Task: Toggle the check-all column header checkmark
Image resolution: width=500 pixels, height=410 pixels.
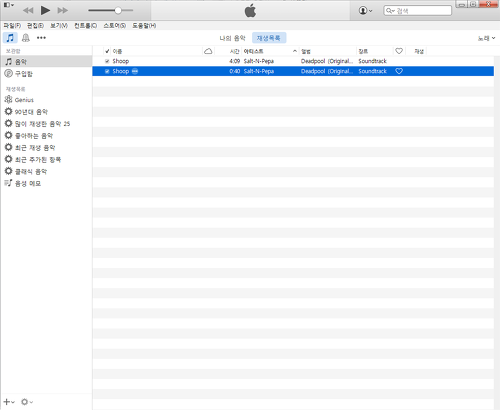Action: [107, 51]
